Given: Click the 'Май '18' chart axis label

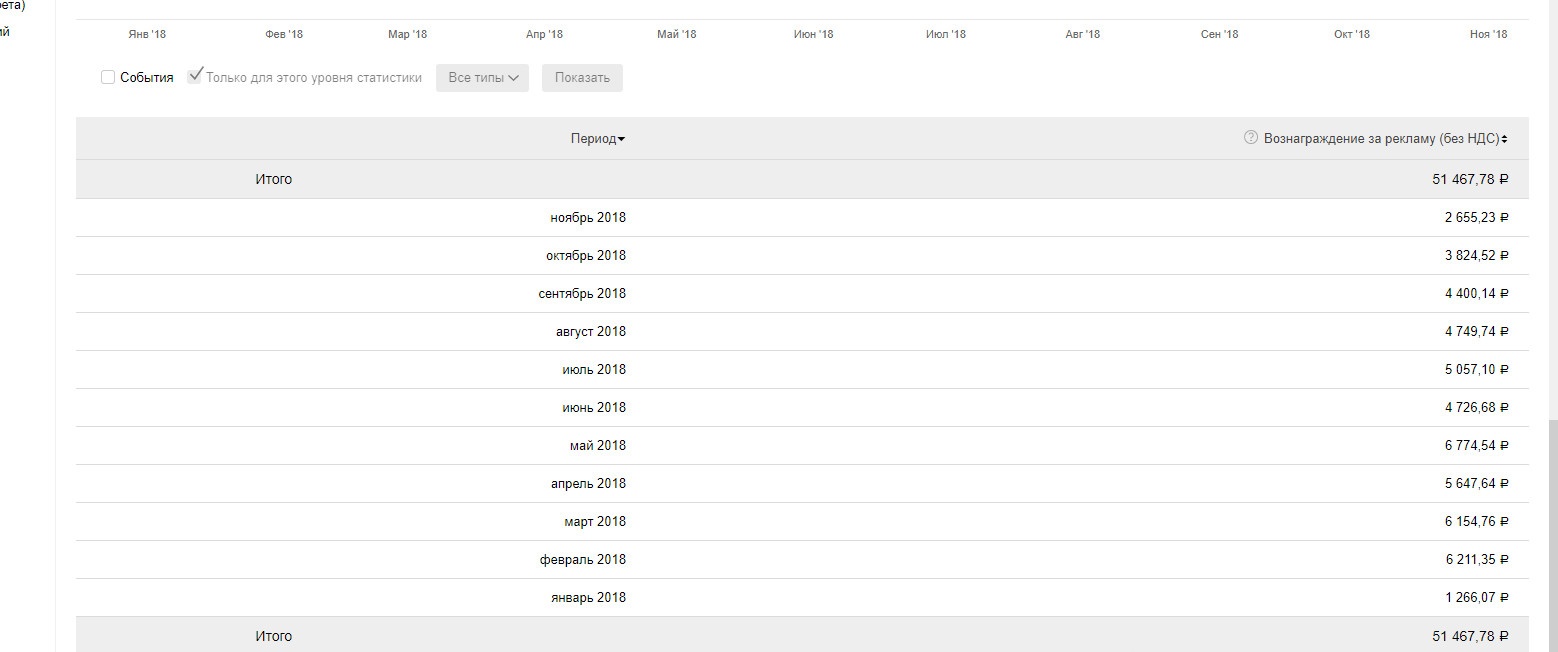Looking at the screenshot, I should [676, 34].
